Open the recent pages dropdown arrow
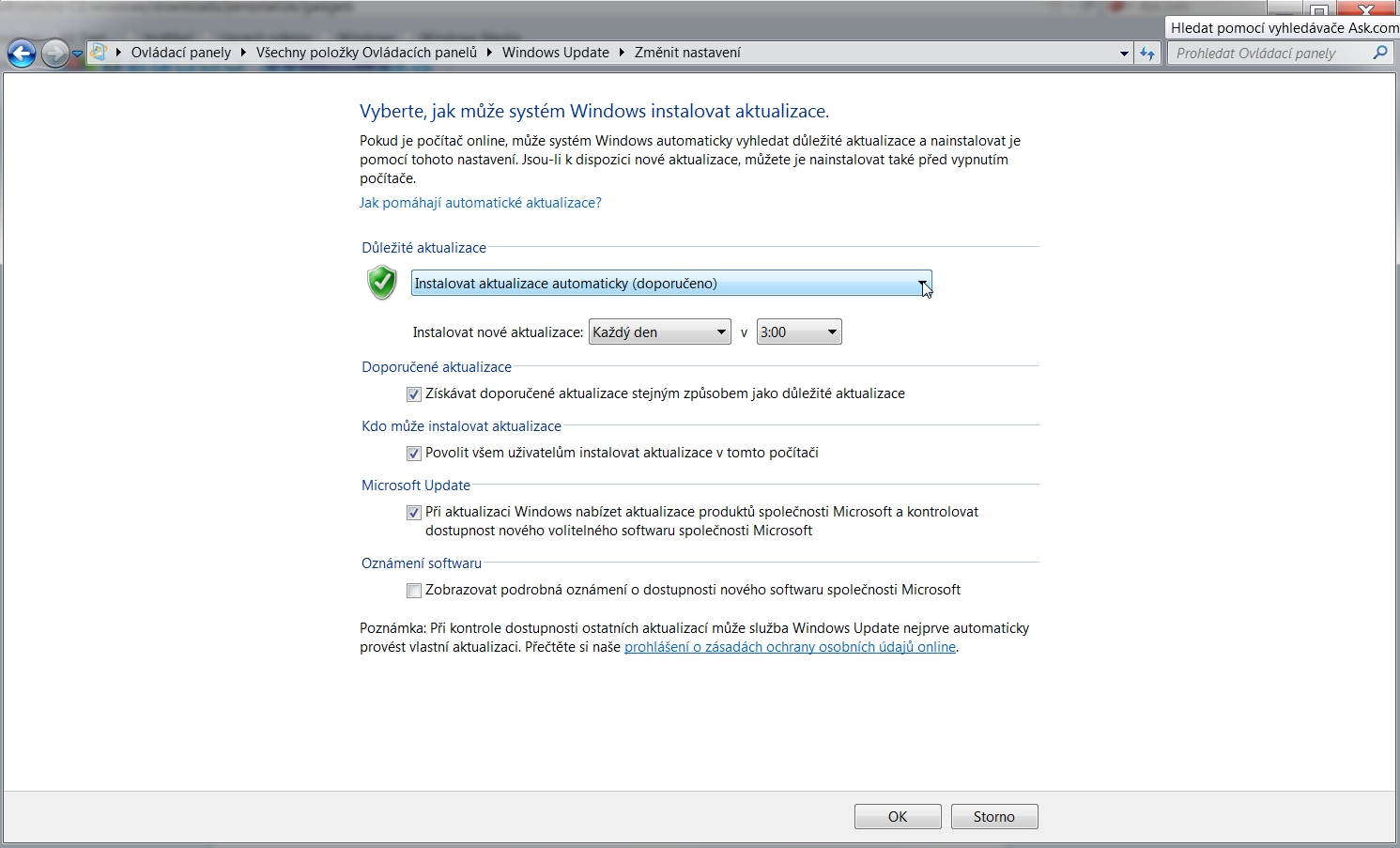 pyautogui.click(x=78, y=54)
